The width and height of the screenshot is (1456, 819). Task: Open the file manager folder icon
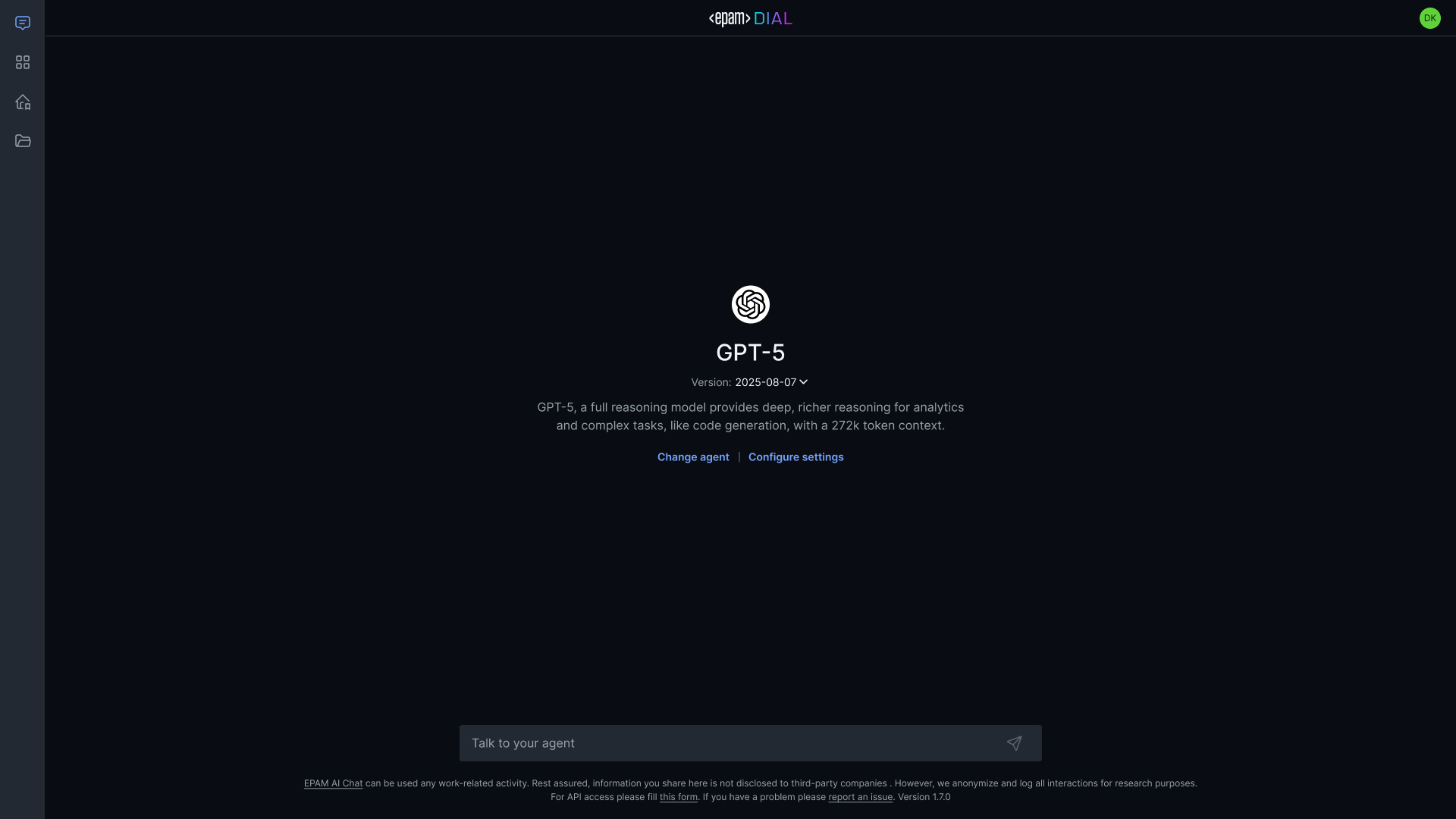[23, 141]
